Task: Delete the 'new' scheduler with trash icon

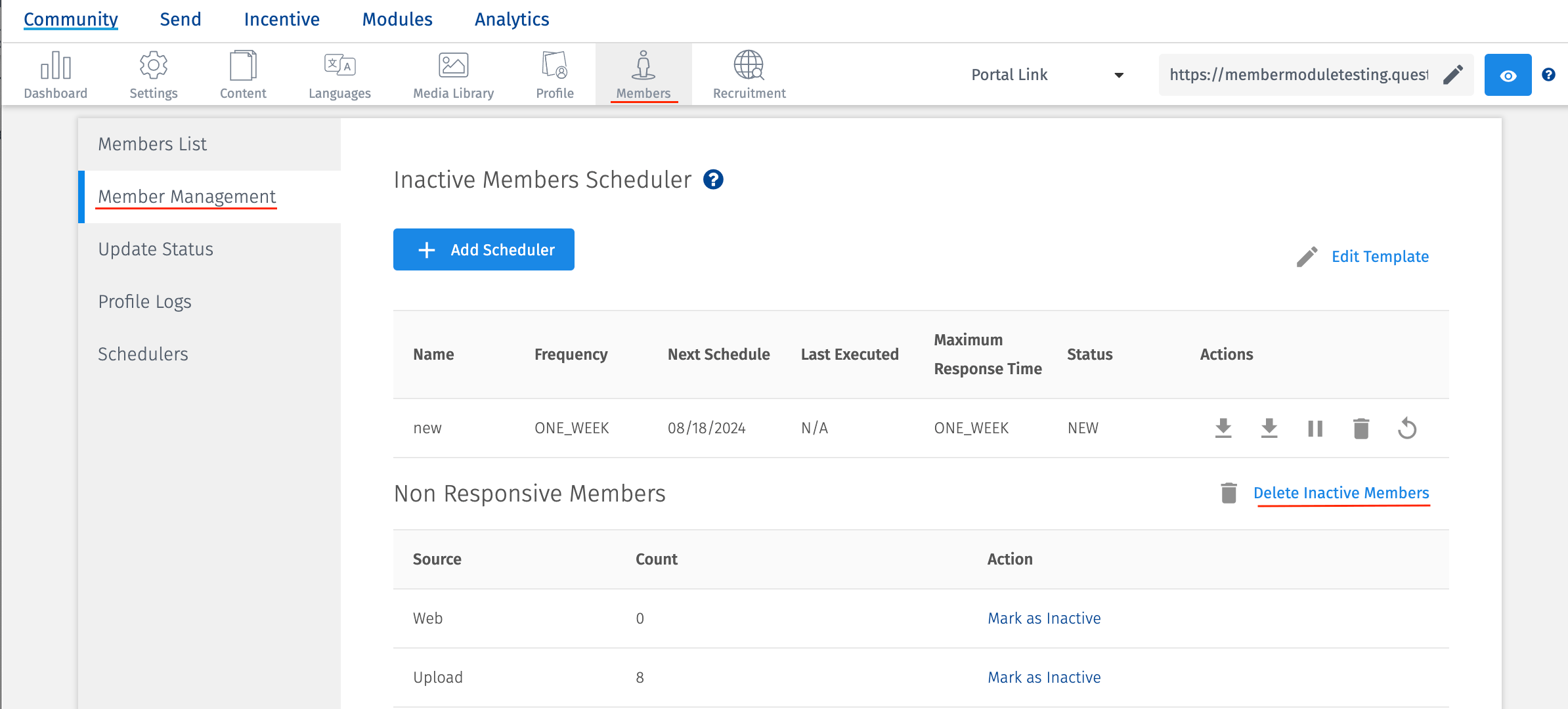Action: (x=1361, y=429)
